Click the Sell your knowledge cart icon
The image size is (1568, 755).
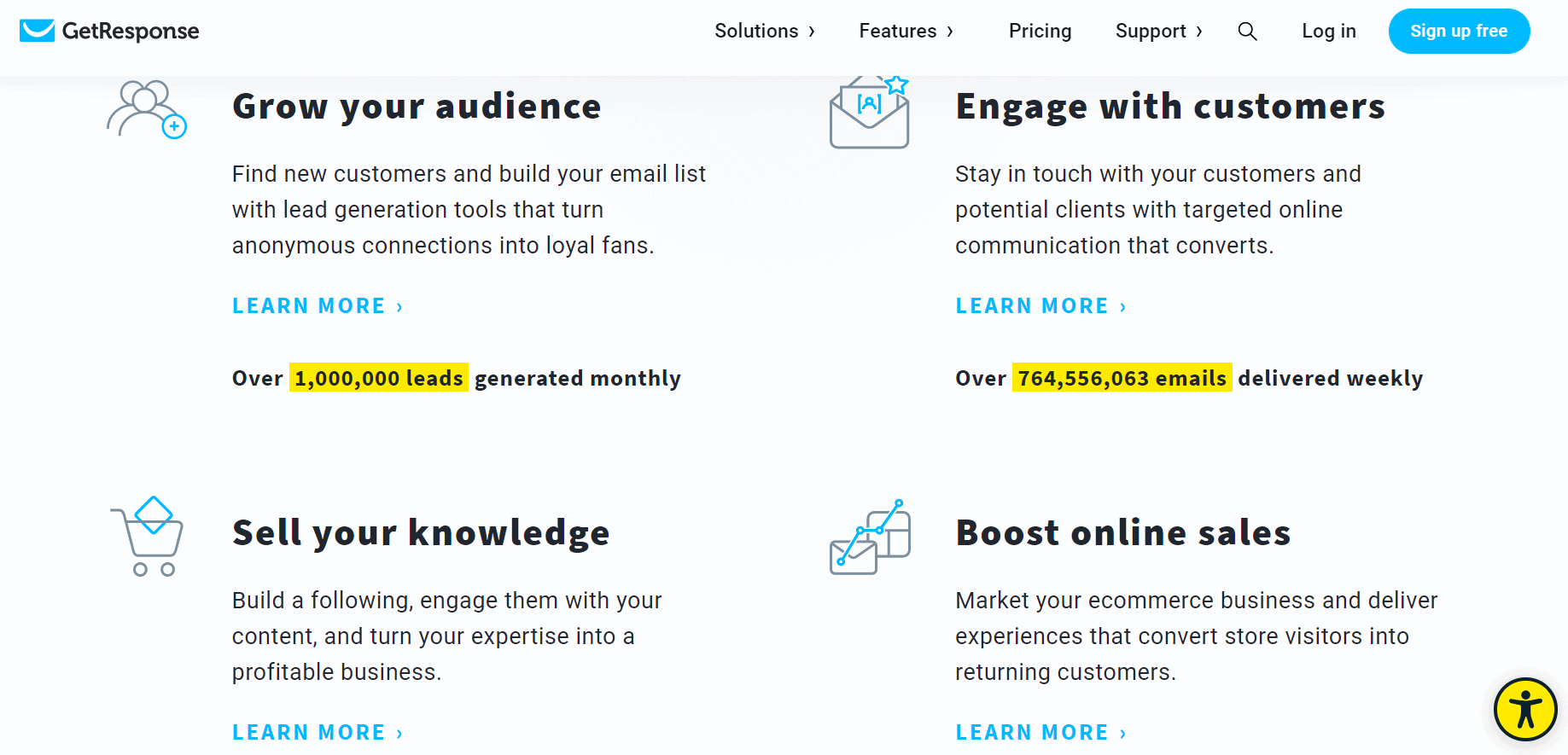(148, 536)
